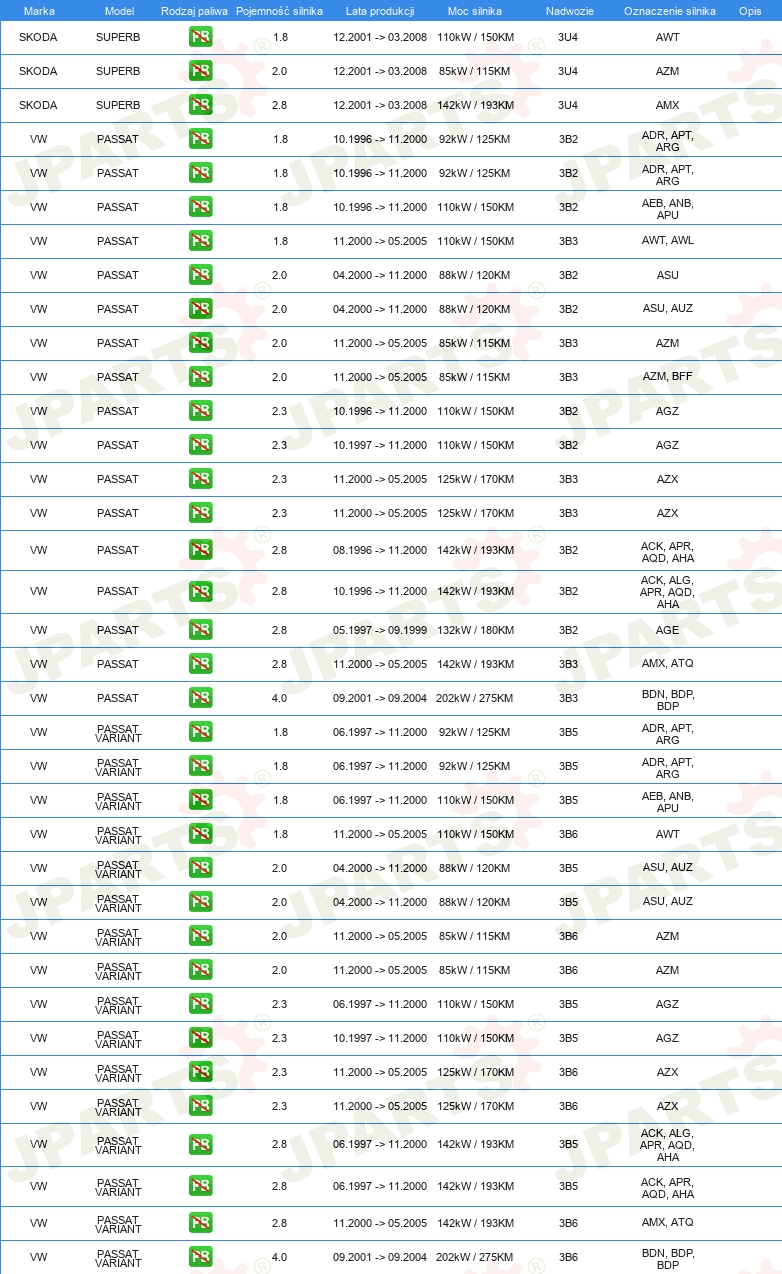
Task: Click the Nadwozie column header
Action: [x=569, y=11]
